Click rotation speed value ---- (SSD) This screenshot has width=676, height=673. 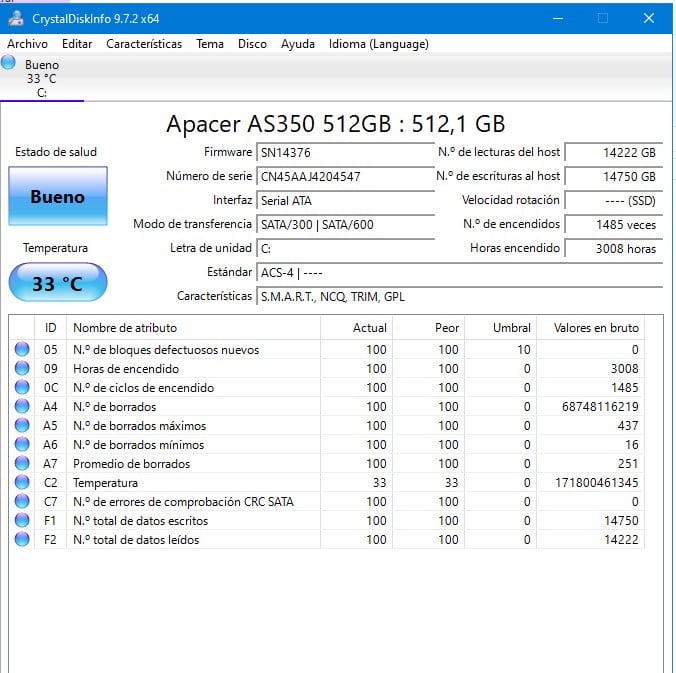point(613,201)
